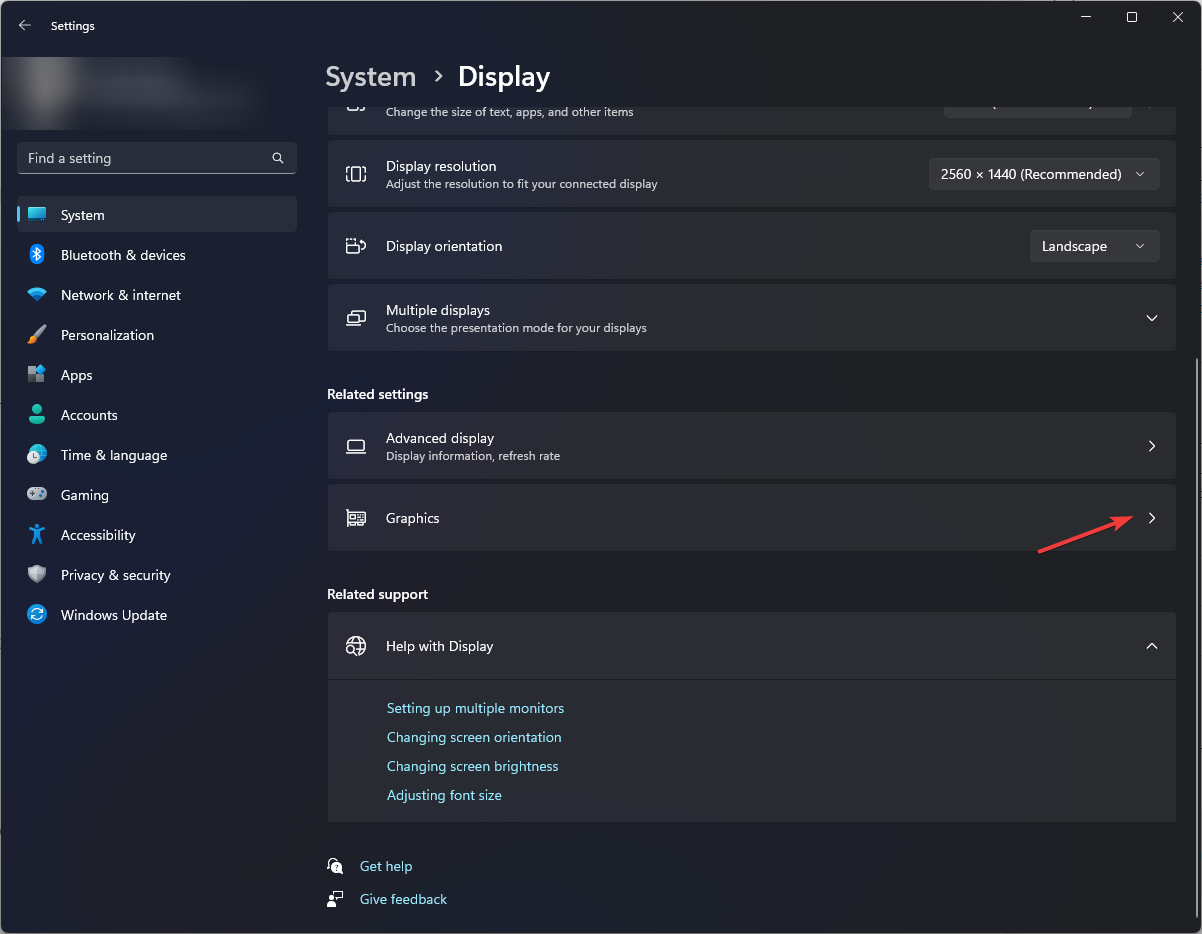Select the Privacy & security shield icon

click(x=37, y=575)
